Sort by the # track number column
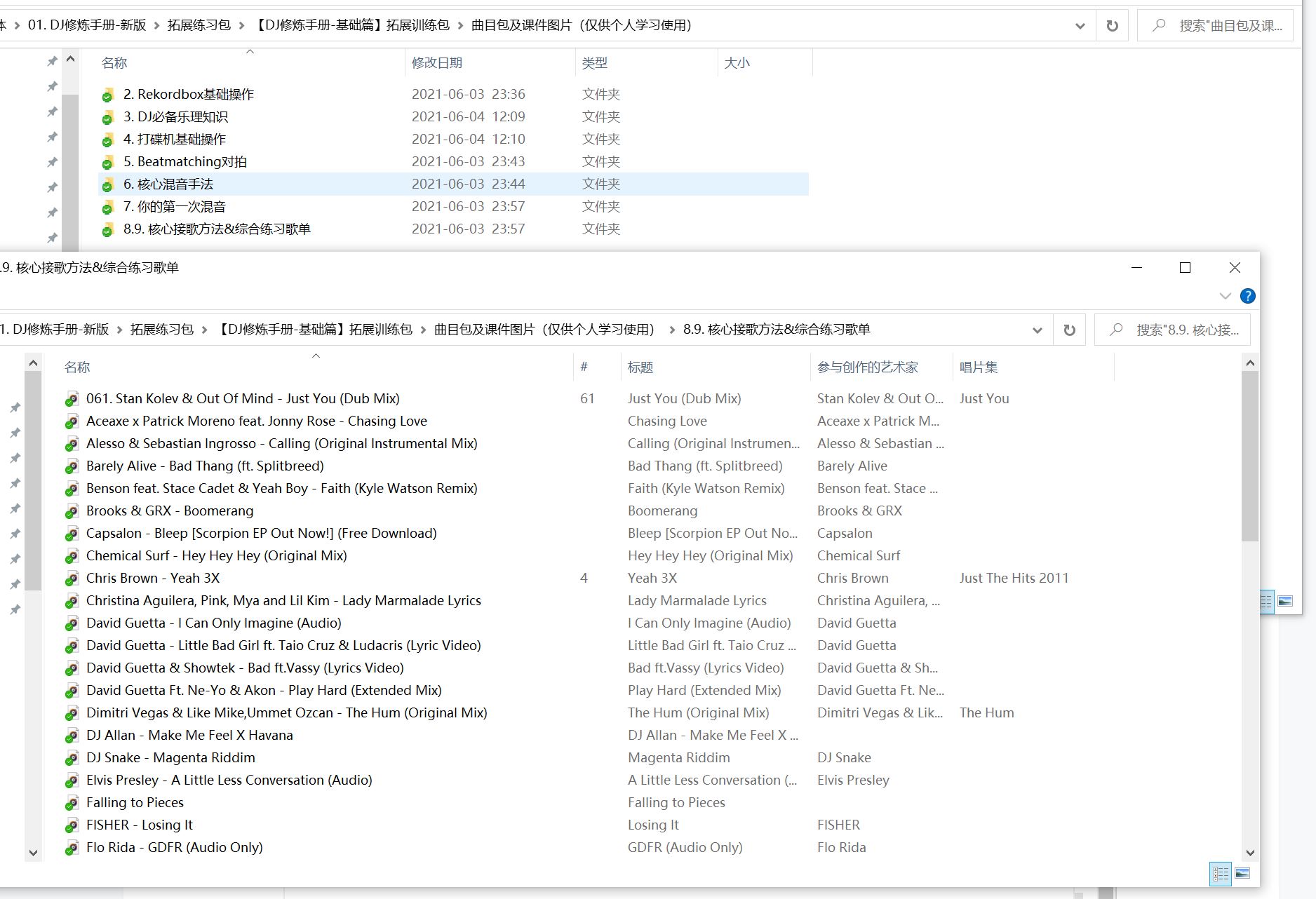This screenshot has width=1316, height=899. [596, 367]
